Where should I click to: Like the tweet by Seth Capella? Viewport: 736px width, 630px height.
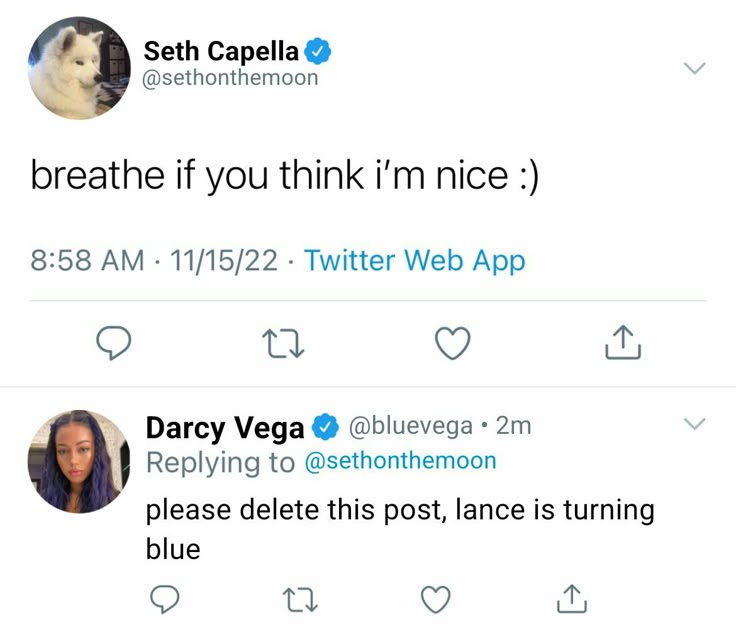[453, 344]
